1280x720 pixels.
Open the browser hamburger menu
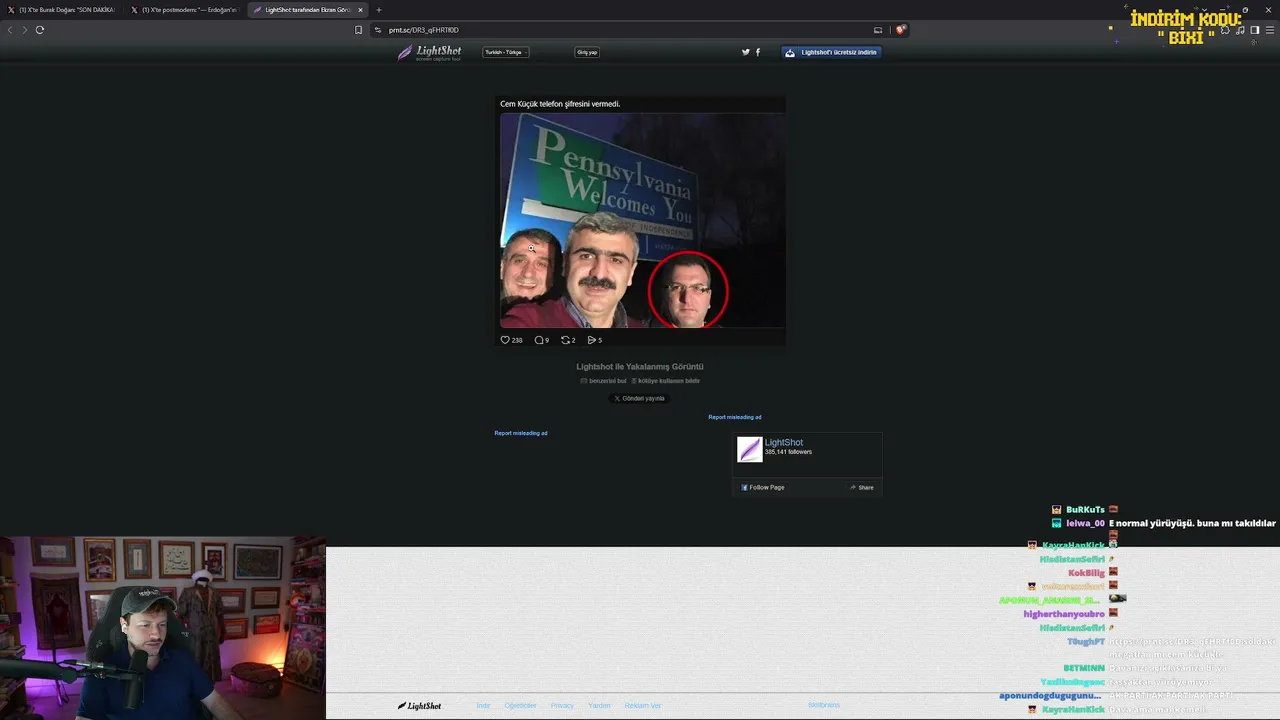pyautogui.click(x=1270, y=30)
